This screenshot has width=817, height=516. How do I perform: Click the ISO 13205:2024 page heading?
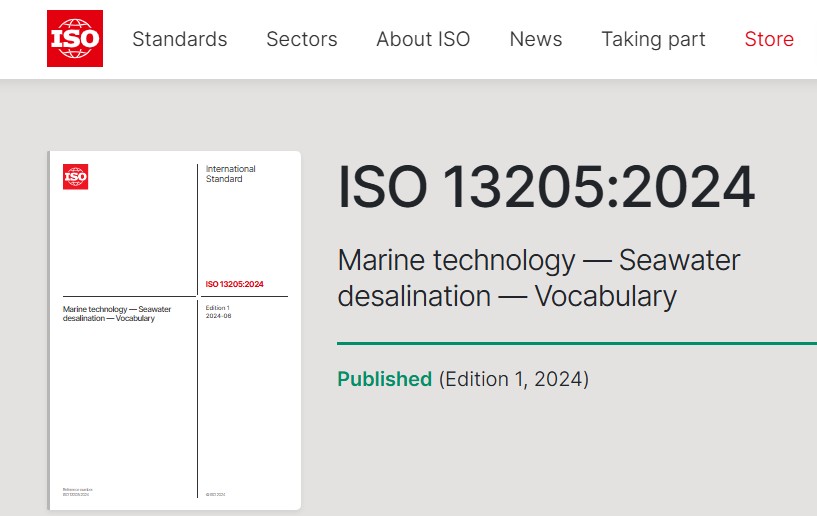click(x=546, y=187)
